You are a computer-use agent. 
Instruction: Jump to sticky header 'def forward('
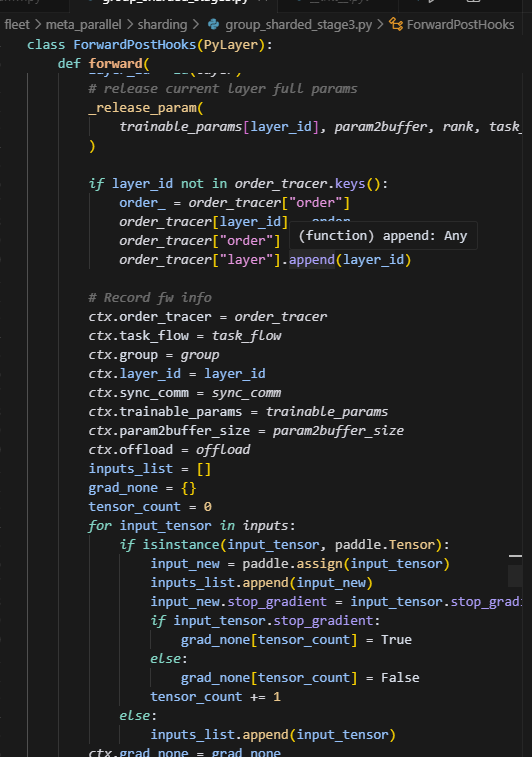103,64
